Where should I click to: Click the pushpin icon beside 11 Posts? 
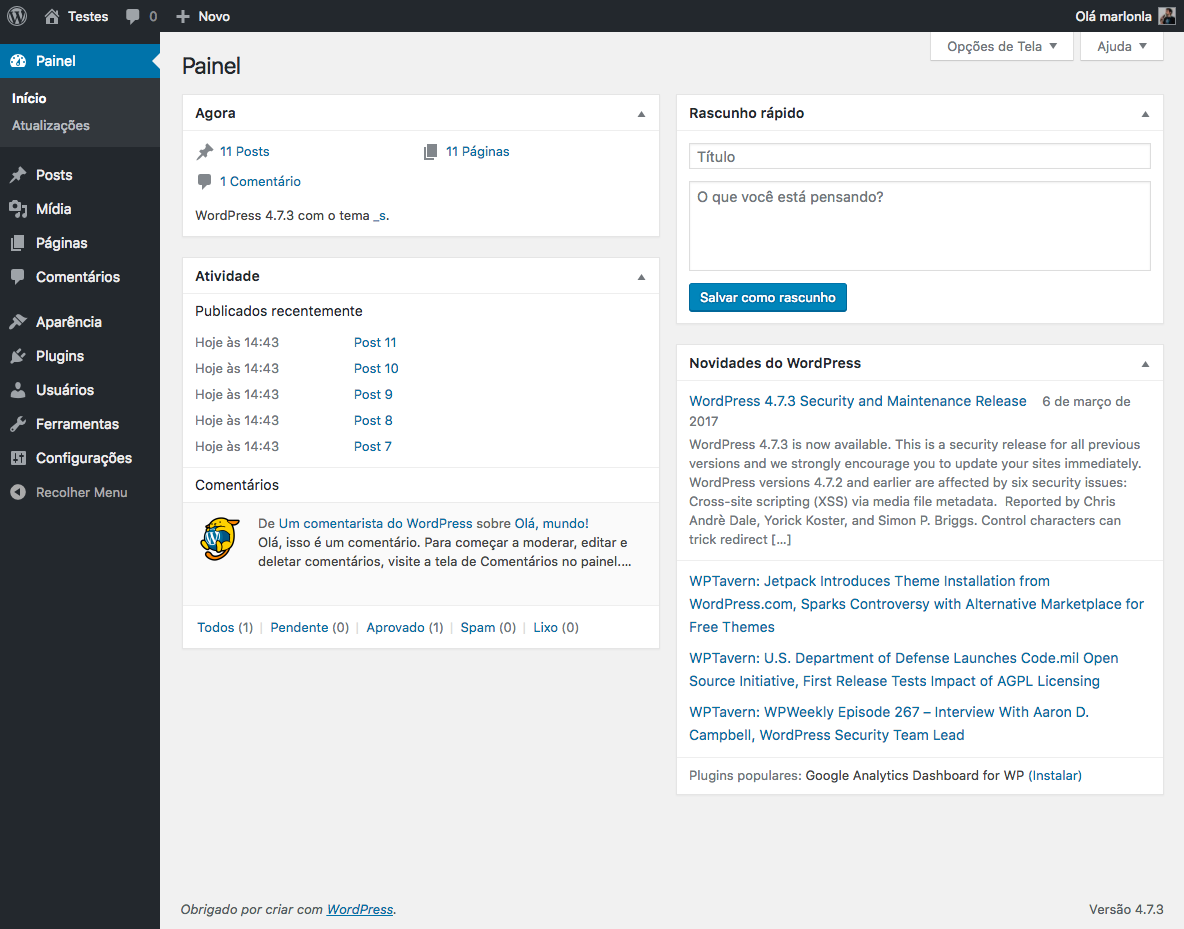point(205,152)
